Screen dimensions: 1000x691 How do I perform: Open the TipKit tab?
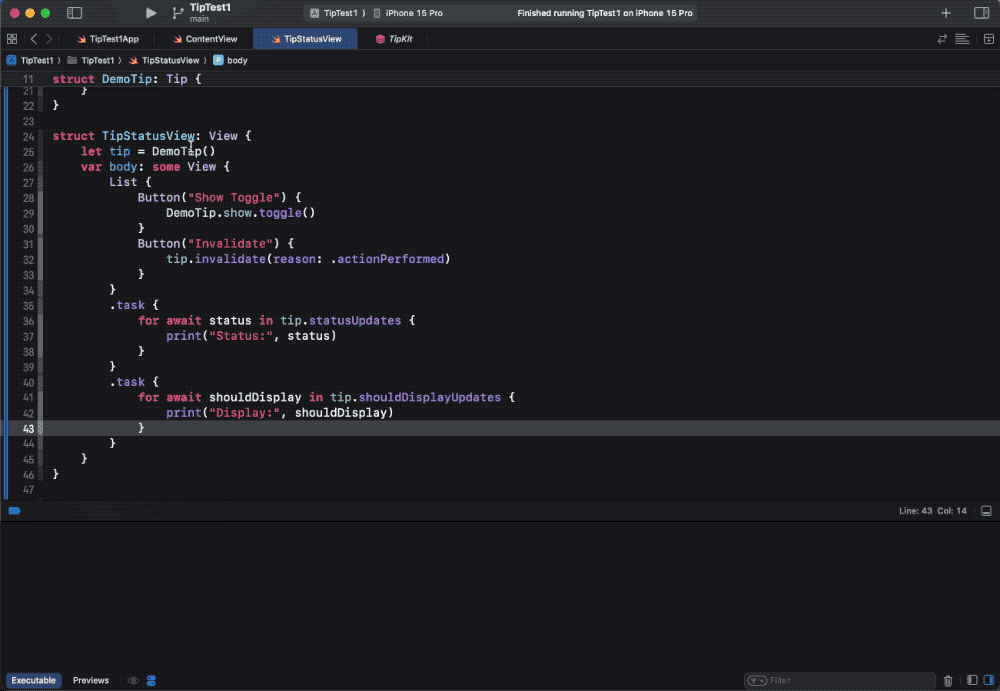click(x=393, y=39)
